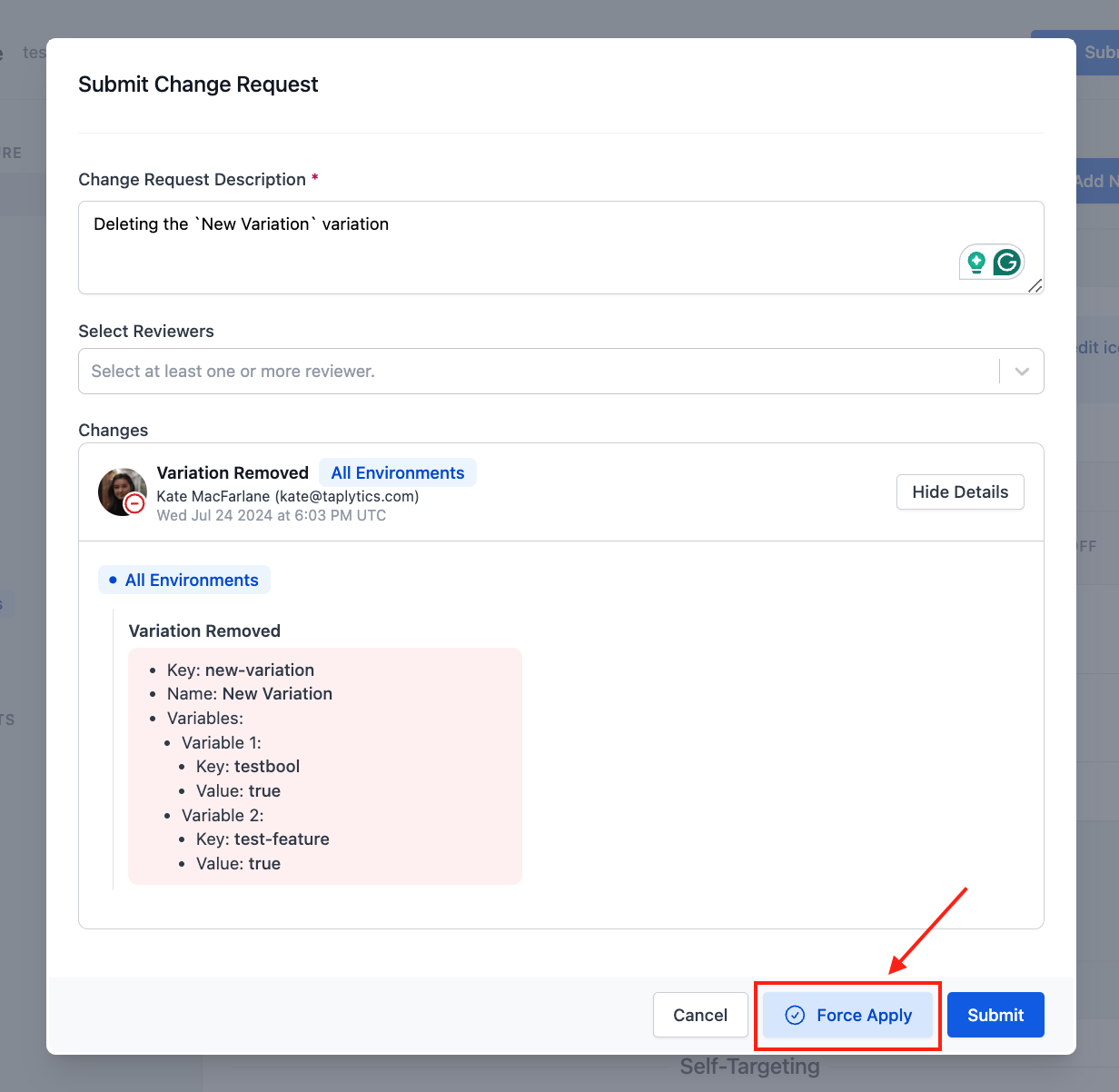Click the partially visible Submit button top right
The image size is (1119, 1092).
1099,52
